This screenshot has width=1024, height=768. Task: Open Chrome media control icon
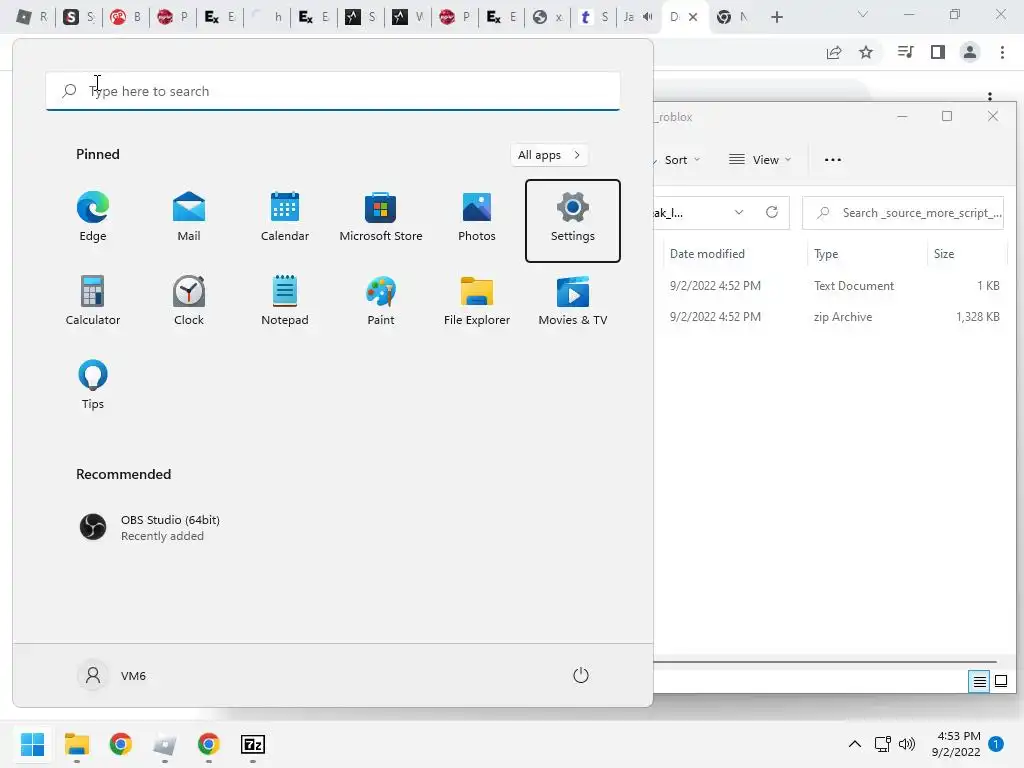tap(906, 52)
